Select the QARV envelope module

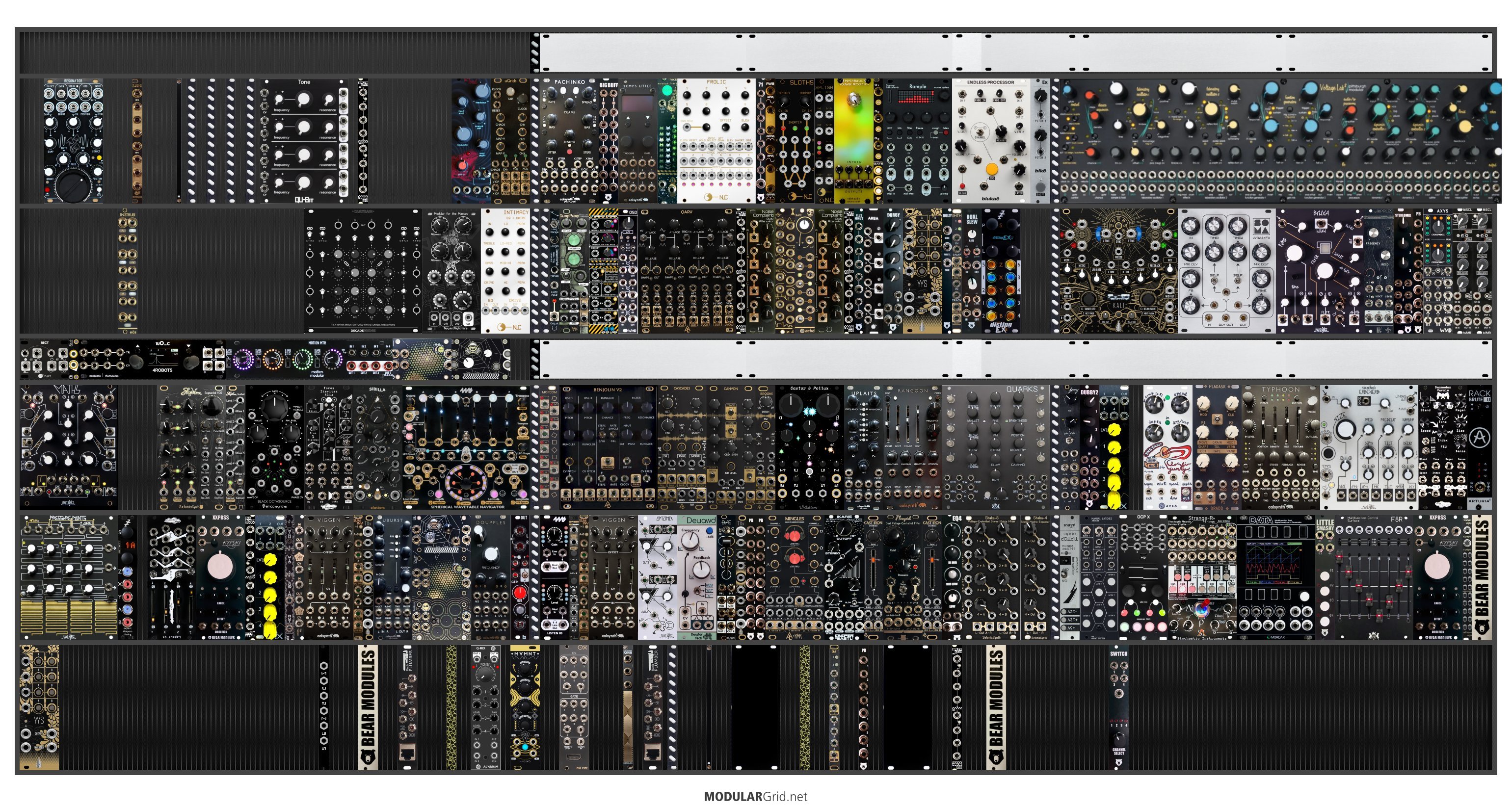click(687, 271)
